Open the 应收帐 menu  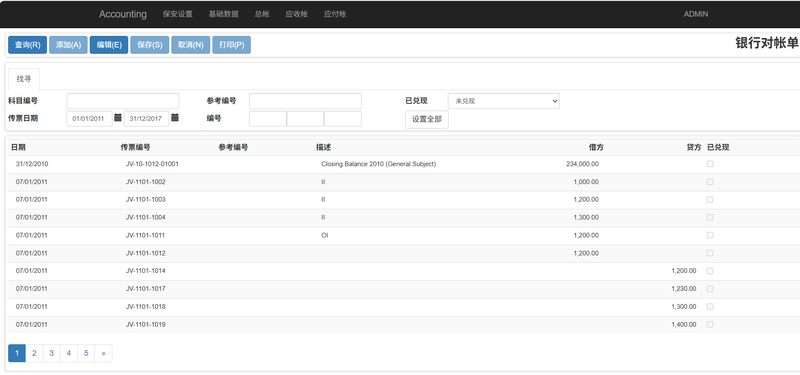(296, 14)
